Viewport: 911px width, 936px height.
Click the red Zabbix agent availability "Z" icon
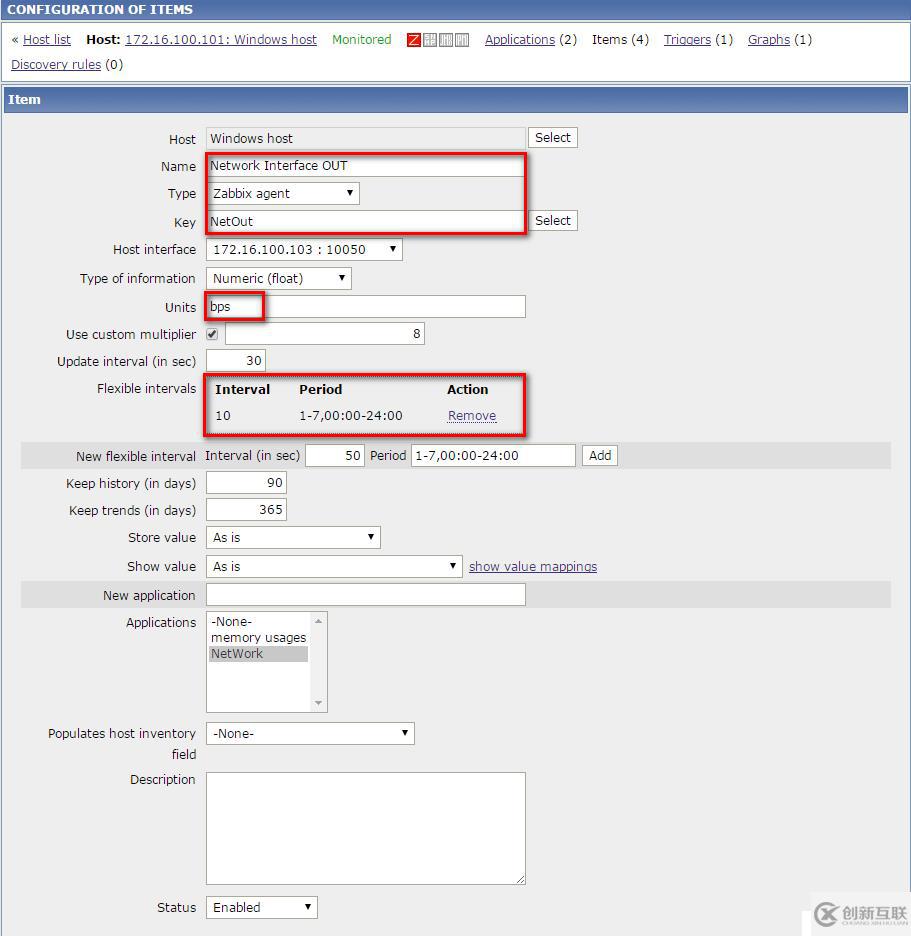[x=413, y=39]
